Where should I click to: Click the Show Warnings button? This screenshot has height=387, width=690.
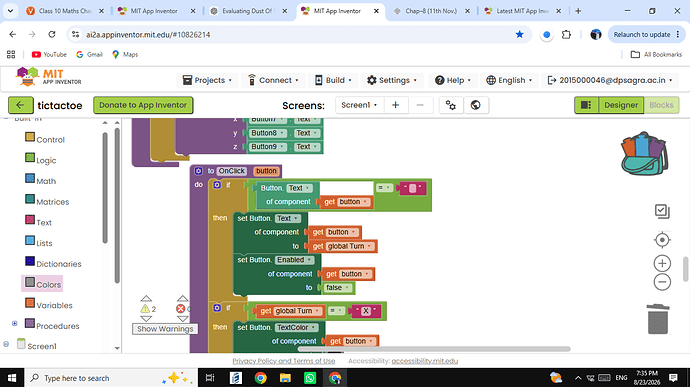click(x=165, y=329)
